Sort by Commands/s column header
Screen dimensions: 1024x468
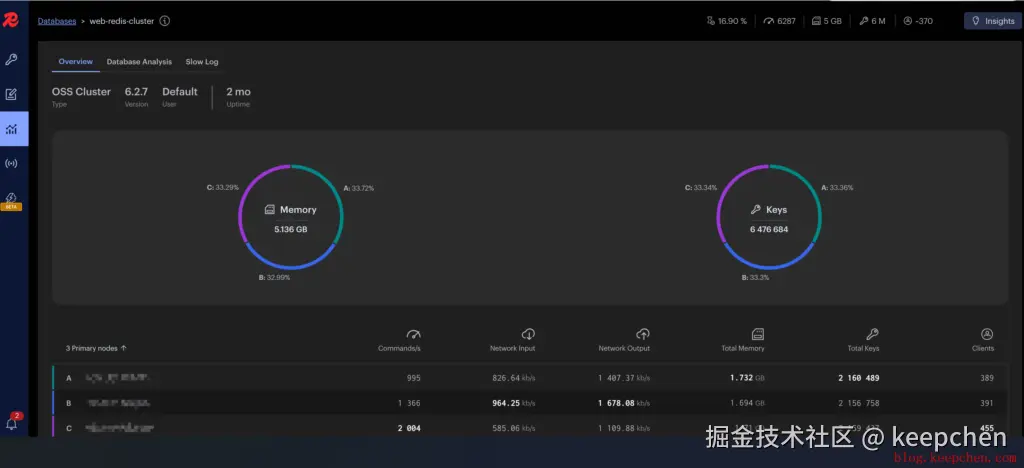[x=399, y=348]
